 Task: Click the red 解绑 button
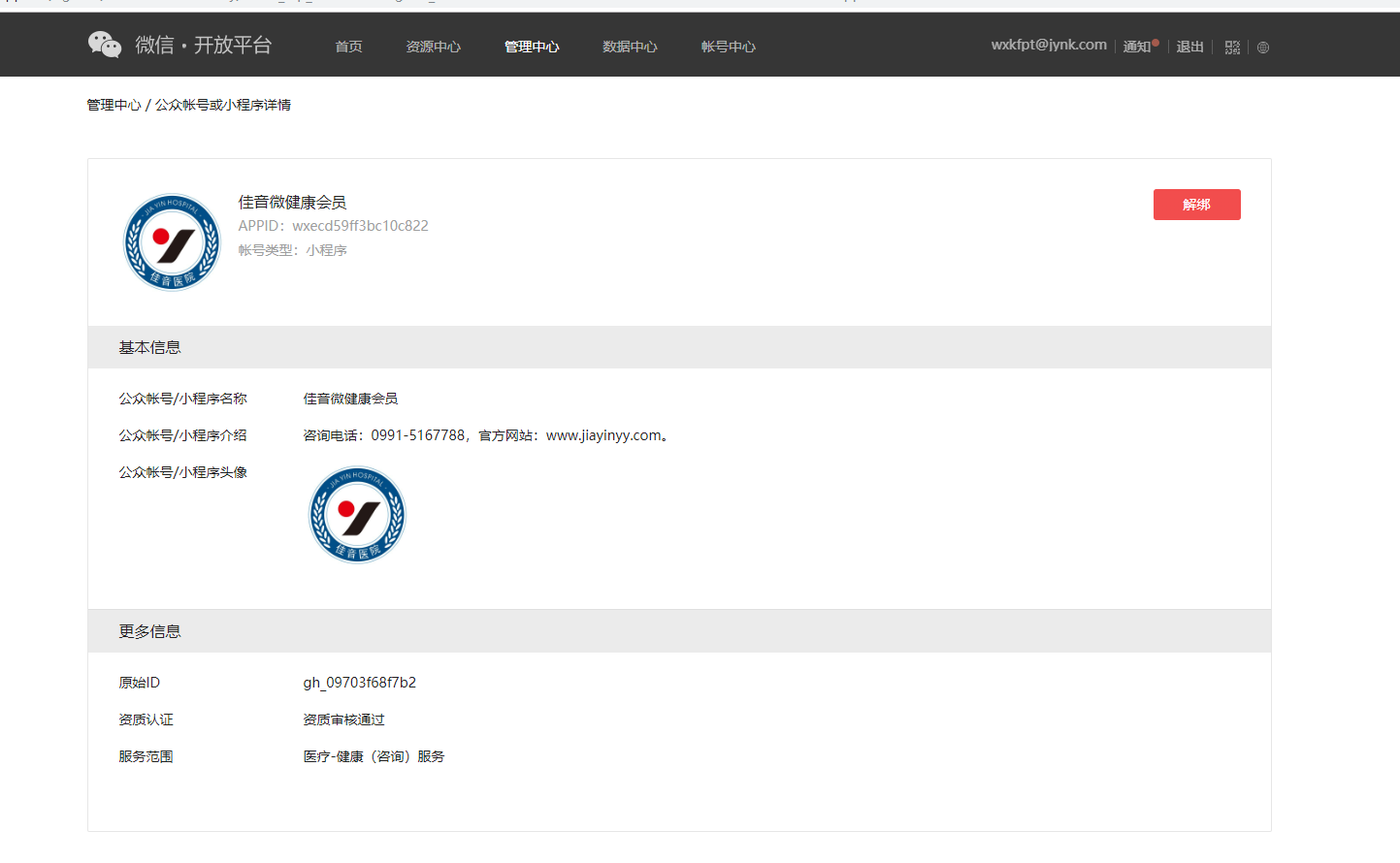click(x=1197, y=205)
